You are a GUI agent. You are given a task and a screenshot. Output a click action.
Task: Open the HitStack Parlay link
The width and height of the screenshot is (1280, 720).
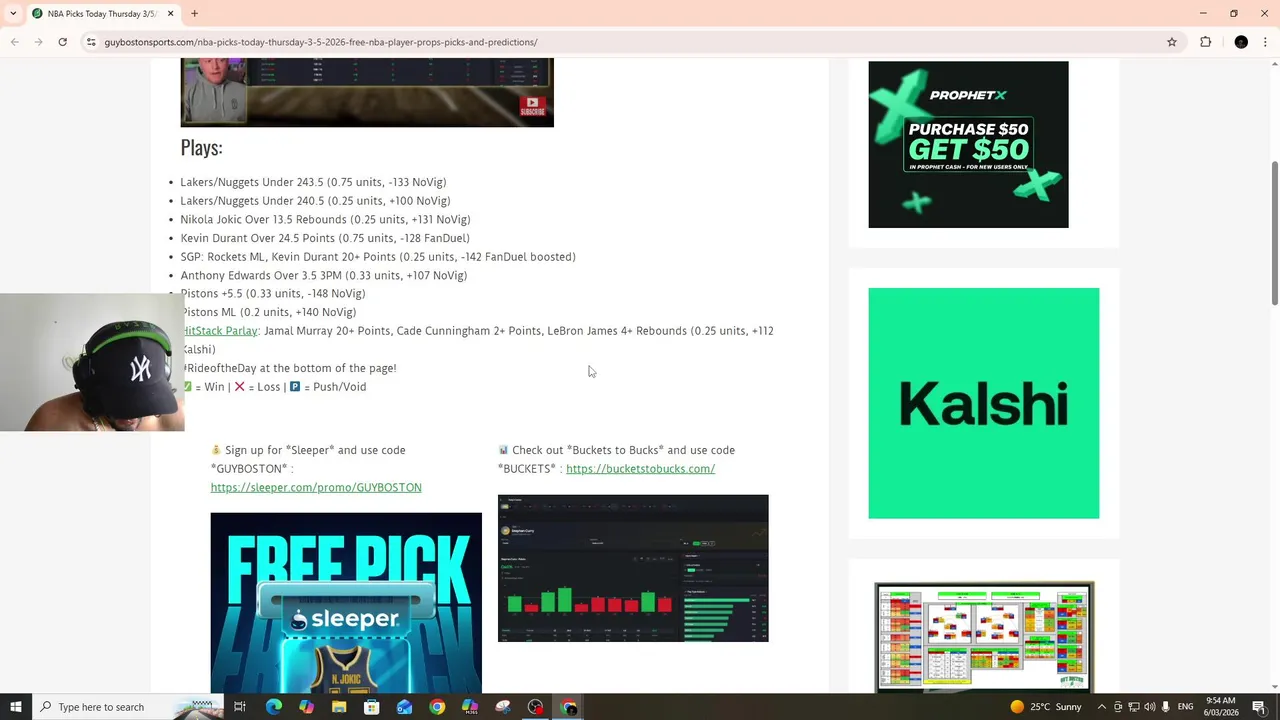click(x=219, y=331)
